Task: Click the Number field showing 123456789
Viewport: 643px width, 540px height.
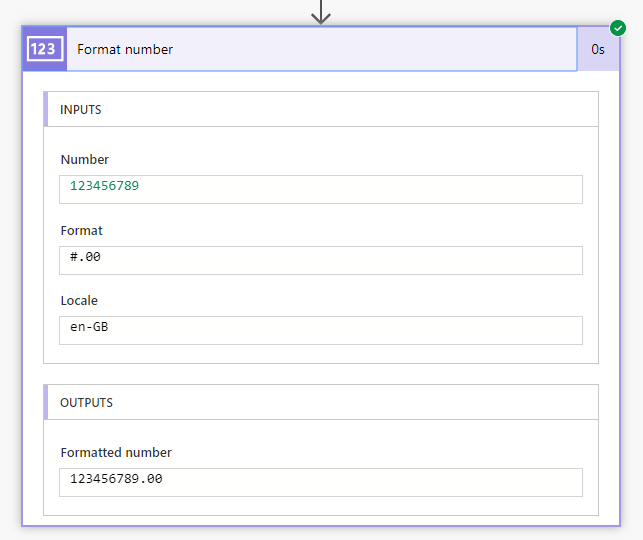Action: point(321,189)
